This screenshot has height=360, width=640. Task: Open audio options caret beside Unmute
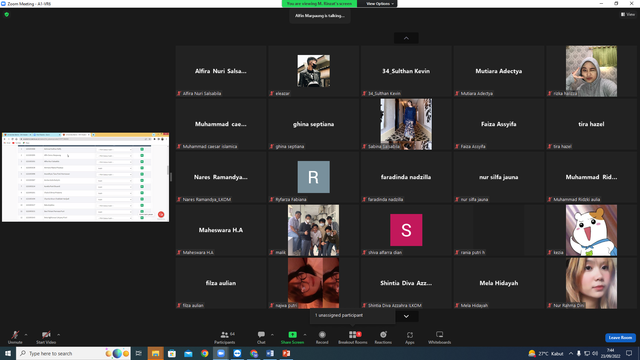tap(26, 335)
